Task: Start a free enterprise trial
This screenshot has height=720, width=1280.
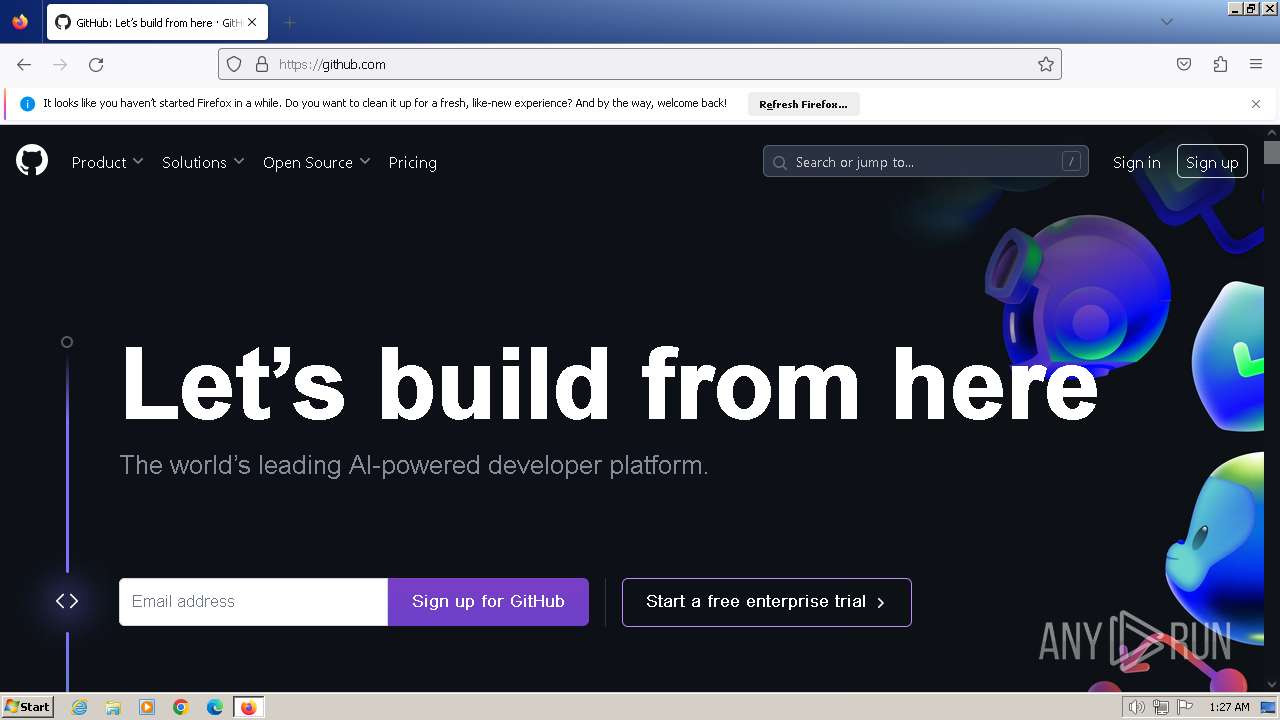Action: 766,602
